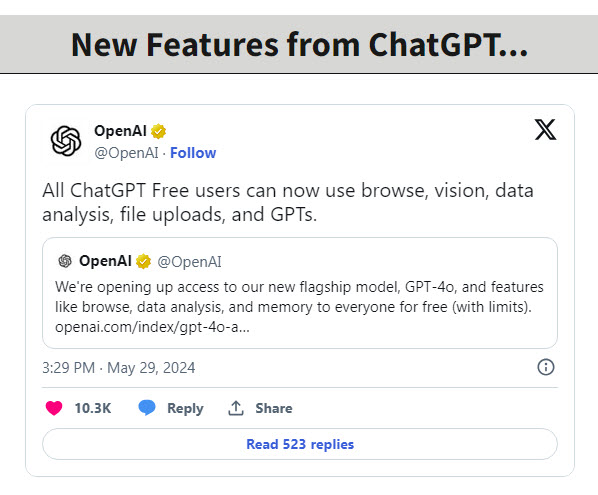The image size is (598, 495).
Task: Click the small OpenAI logo in quoted tweet
Action: click(x=65, y=261)
